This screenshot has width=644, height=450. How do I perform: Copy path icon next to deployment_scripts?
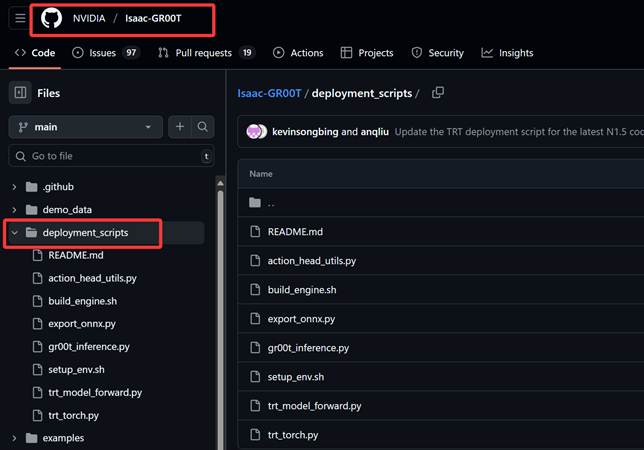click(x=437, y=93)
